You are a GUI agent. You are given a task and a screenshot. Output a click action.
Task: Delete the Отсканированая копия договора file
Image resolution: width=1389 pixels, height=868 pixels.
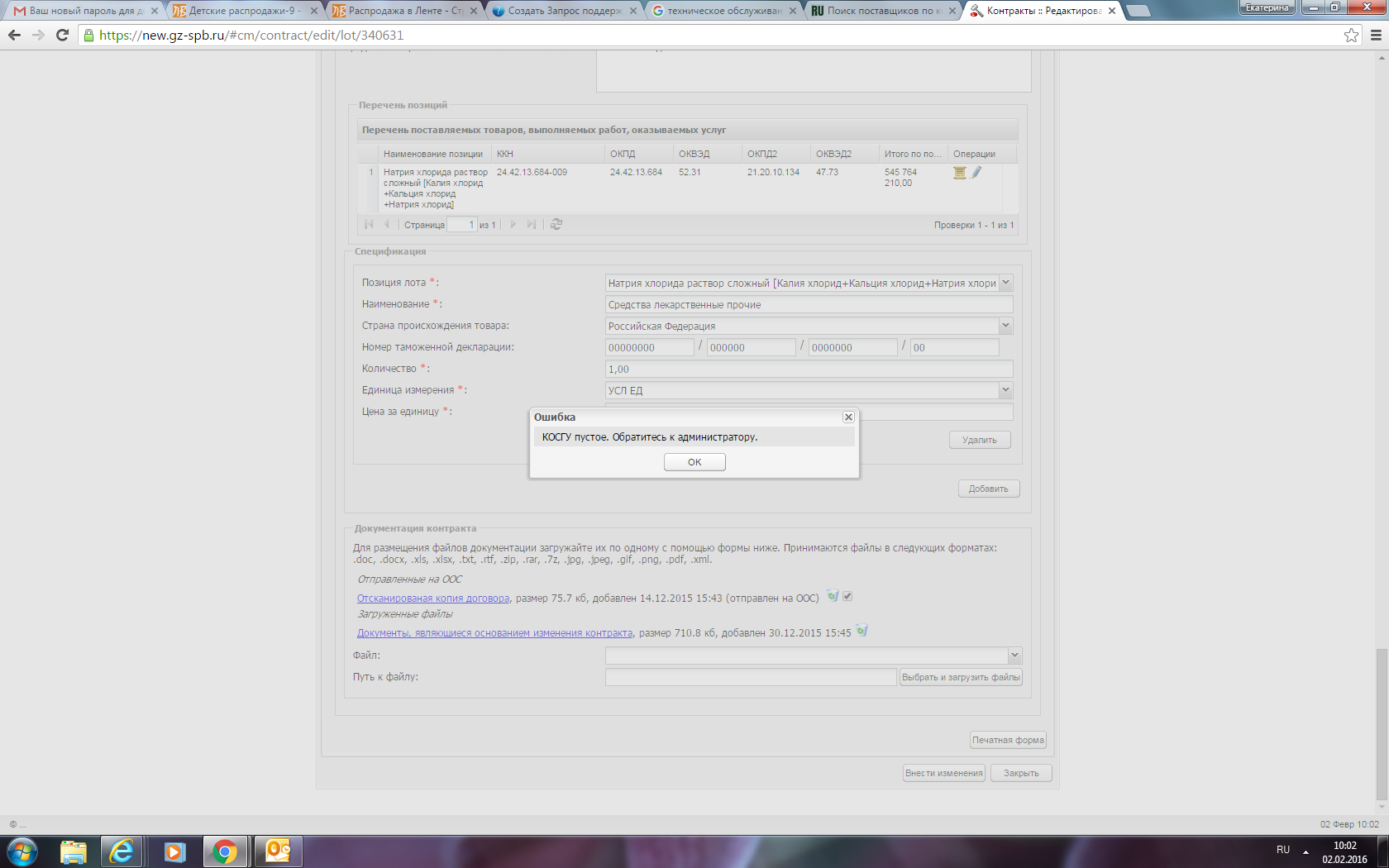[x=833, y=596]
